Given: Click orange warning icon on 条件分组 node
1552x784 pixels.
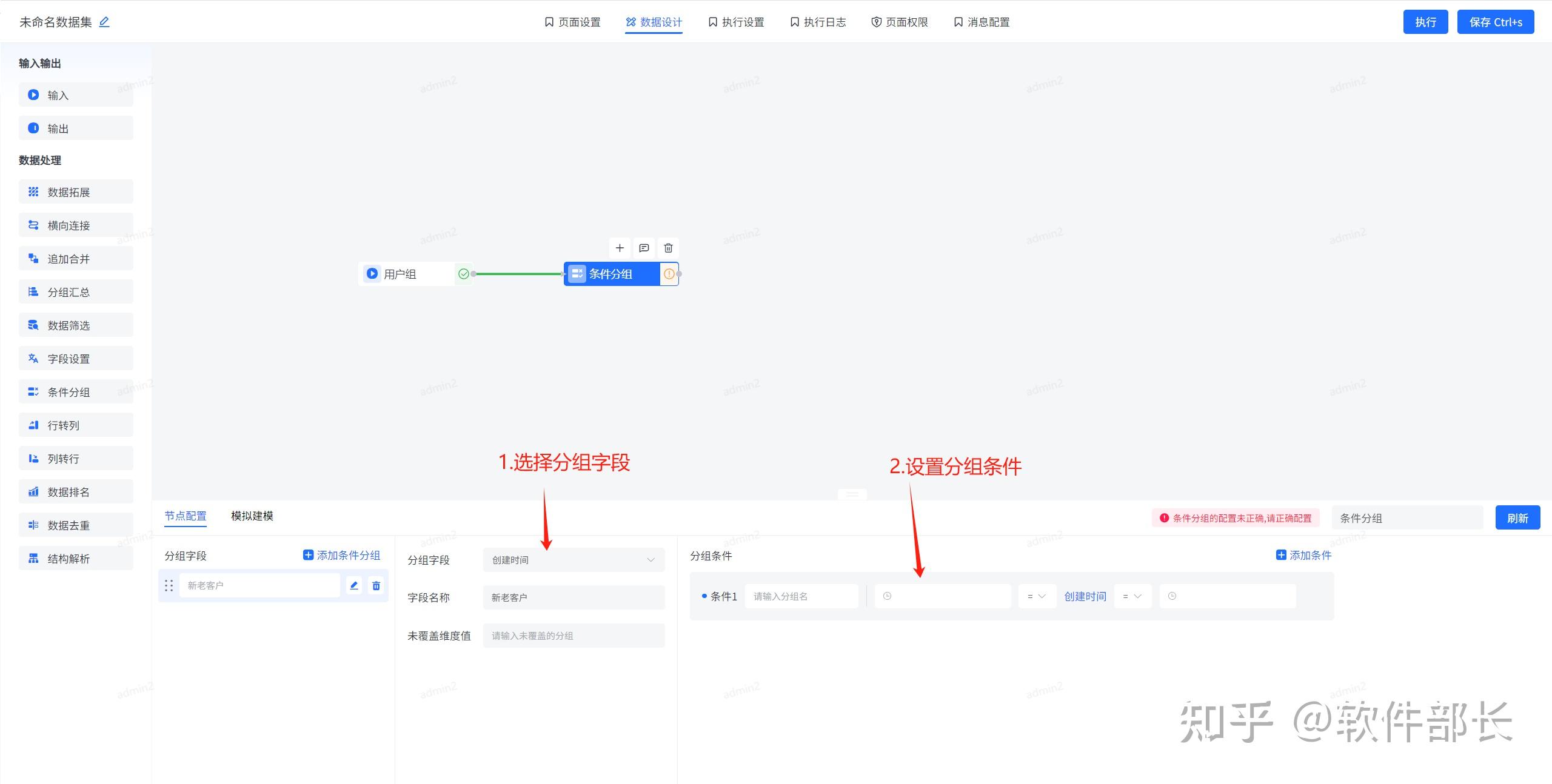Looking at the screenshot, I should 669,274.
